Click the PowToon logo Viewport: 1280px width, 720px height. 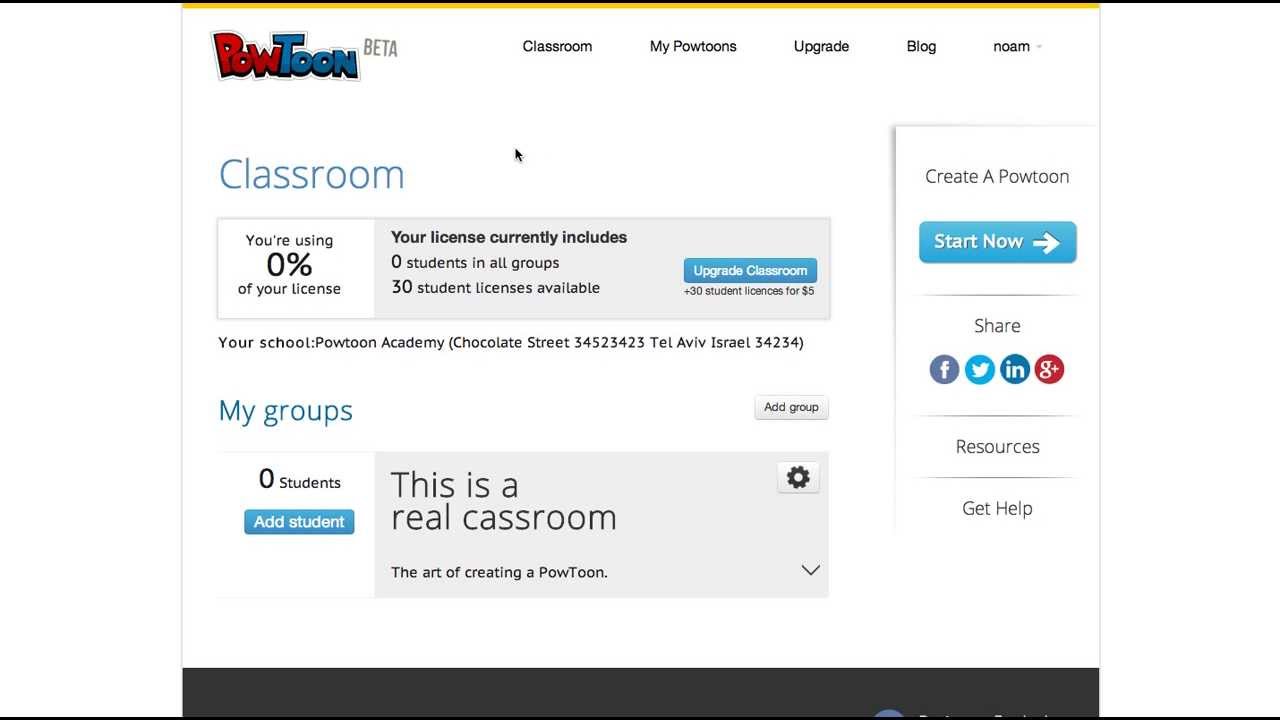click(286, 56)
